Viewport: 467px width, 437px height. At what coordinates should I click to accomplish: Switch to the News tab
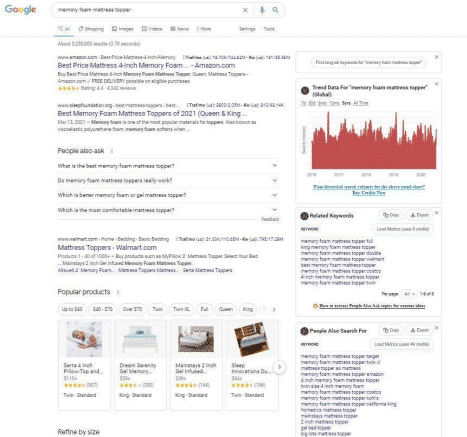179,29
